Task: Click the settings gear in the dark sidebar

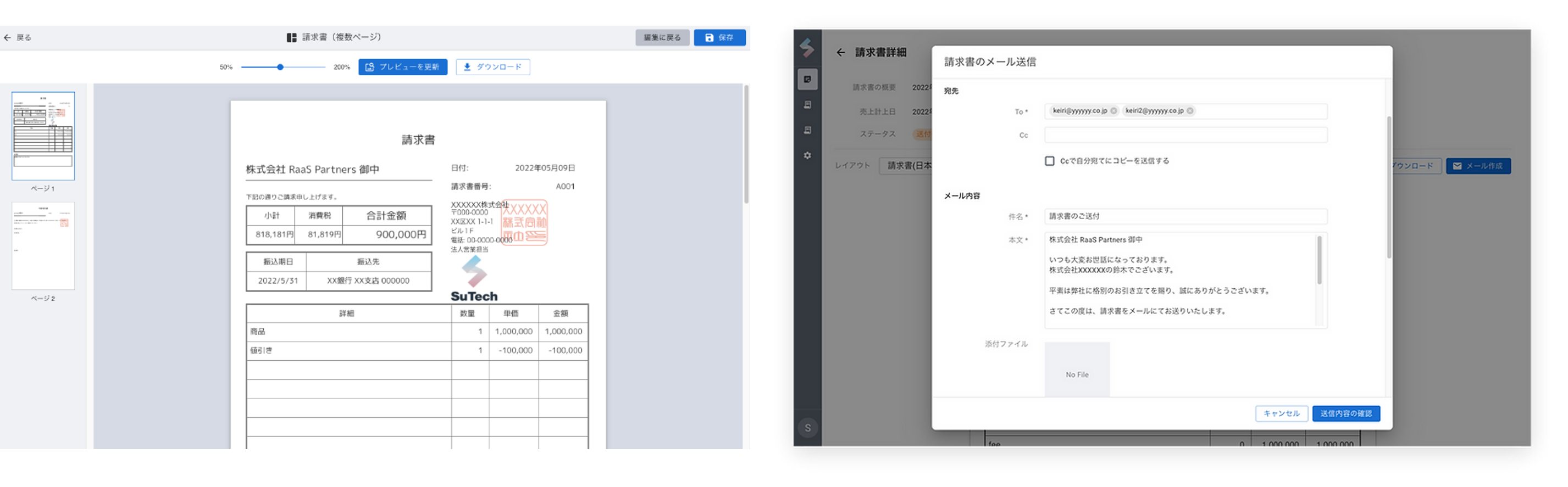Action: pos(807,155)
